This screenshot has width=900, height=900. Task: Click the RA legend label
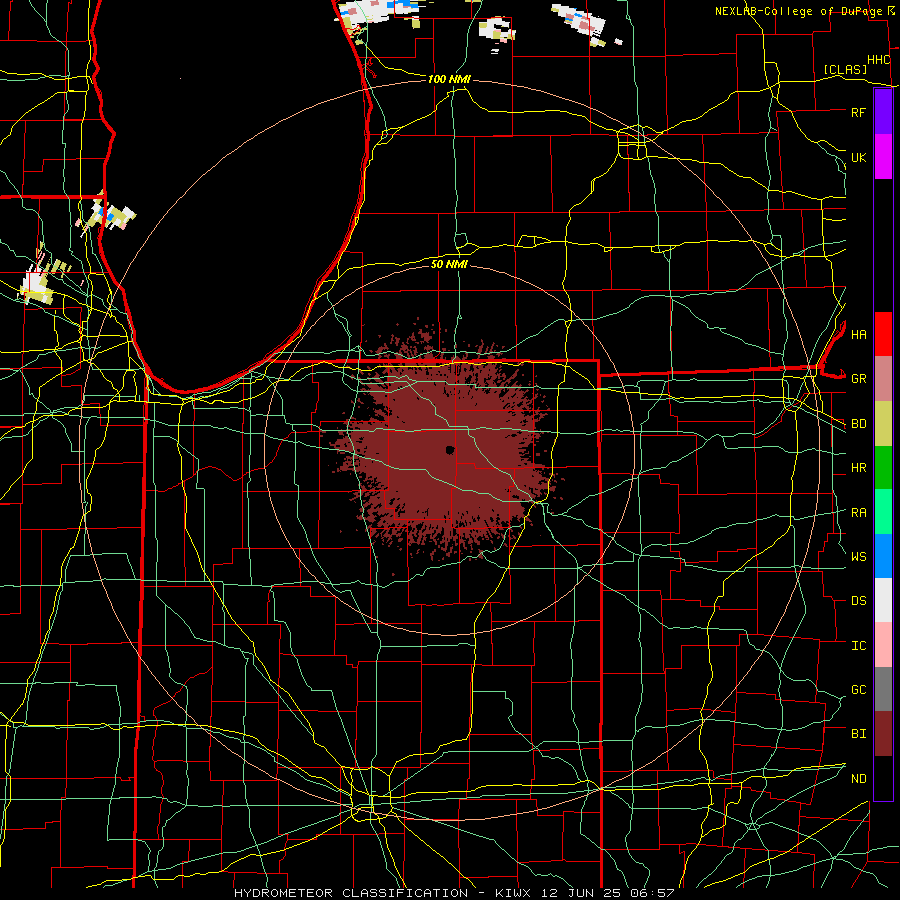(858, 513)
